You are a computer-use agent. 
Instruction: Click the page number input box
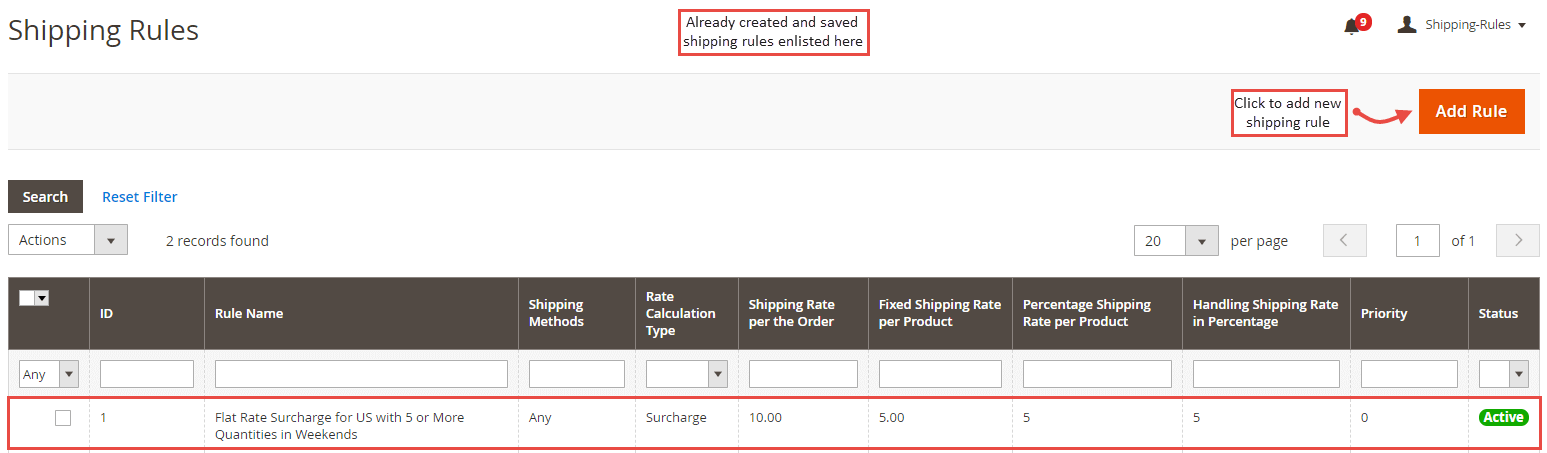pos(1418,240)
